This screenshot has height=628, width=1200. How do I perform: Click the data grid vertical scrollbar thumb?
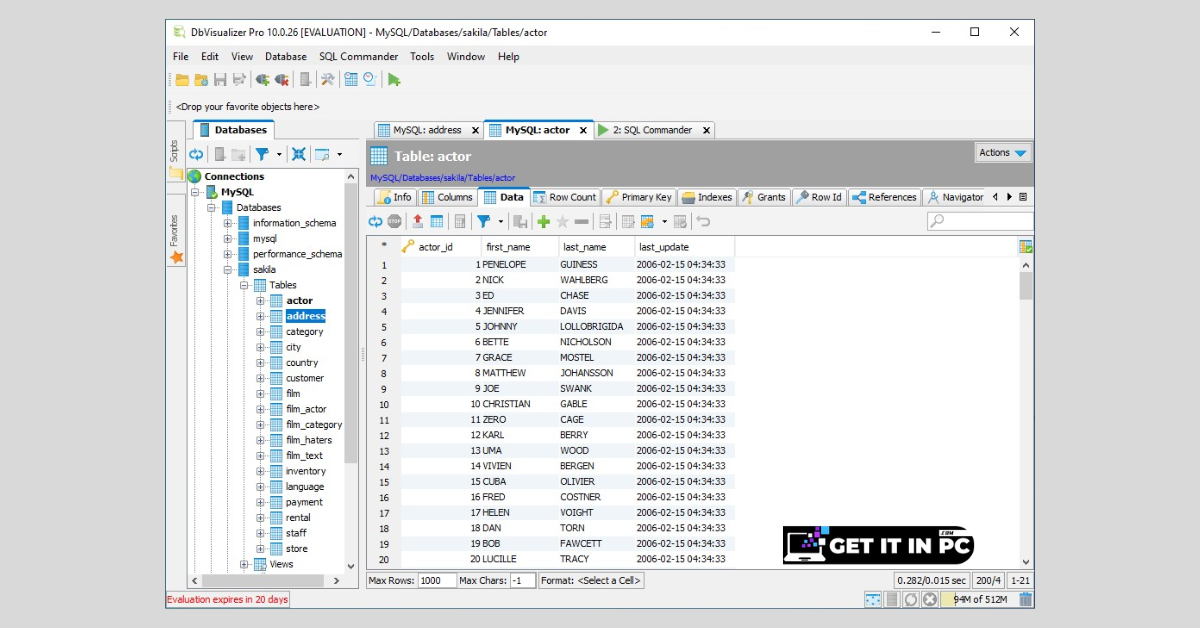(1026, 286)
